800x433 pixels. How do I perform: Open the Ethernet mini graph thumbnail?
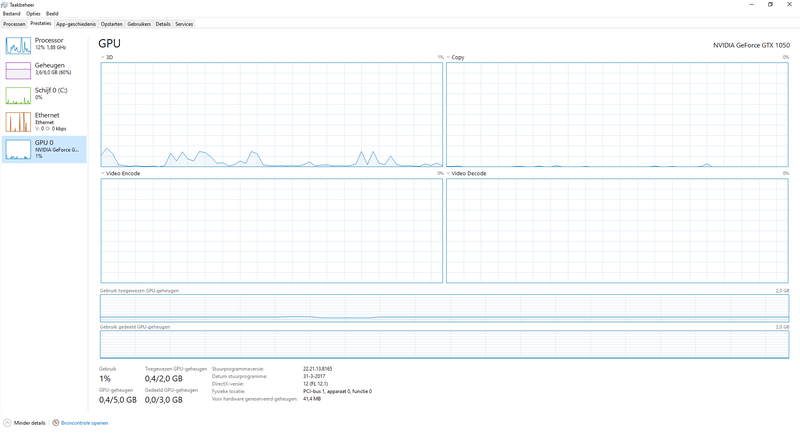tap(18, 122)
